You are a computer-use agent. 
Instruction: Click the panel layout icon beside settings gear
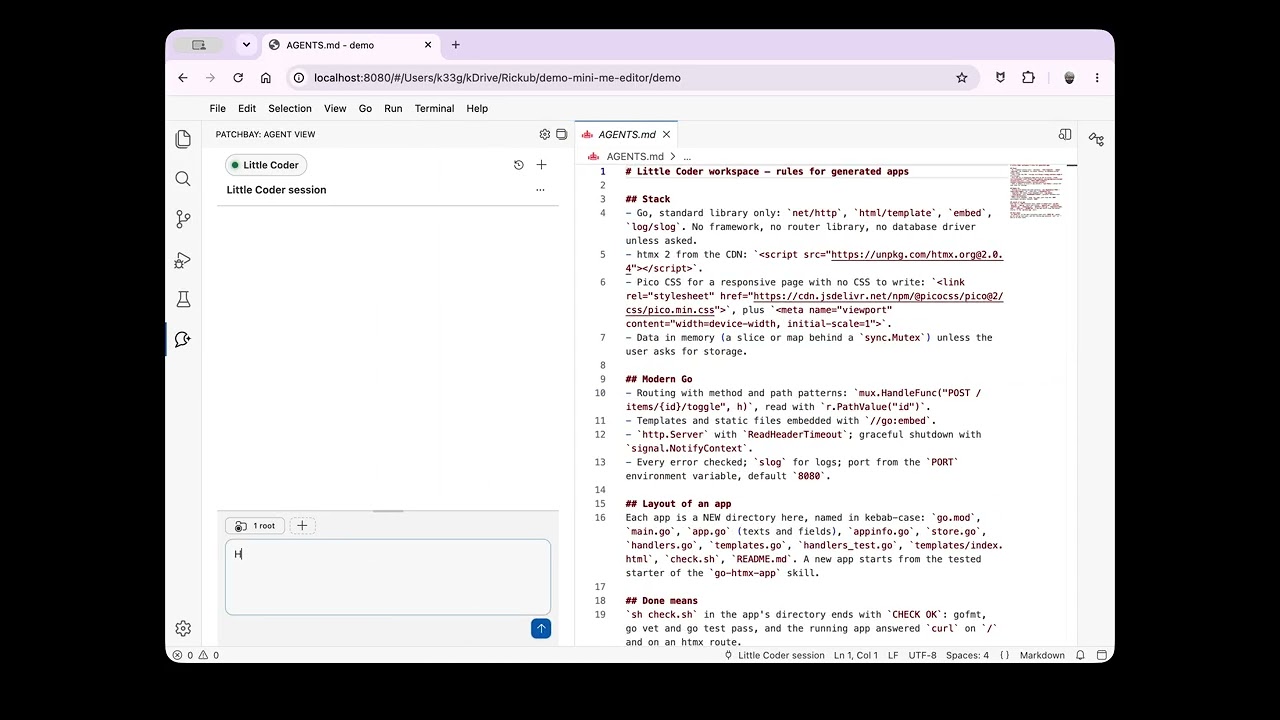coord(562,134)
